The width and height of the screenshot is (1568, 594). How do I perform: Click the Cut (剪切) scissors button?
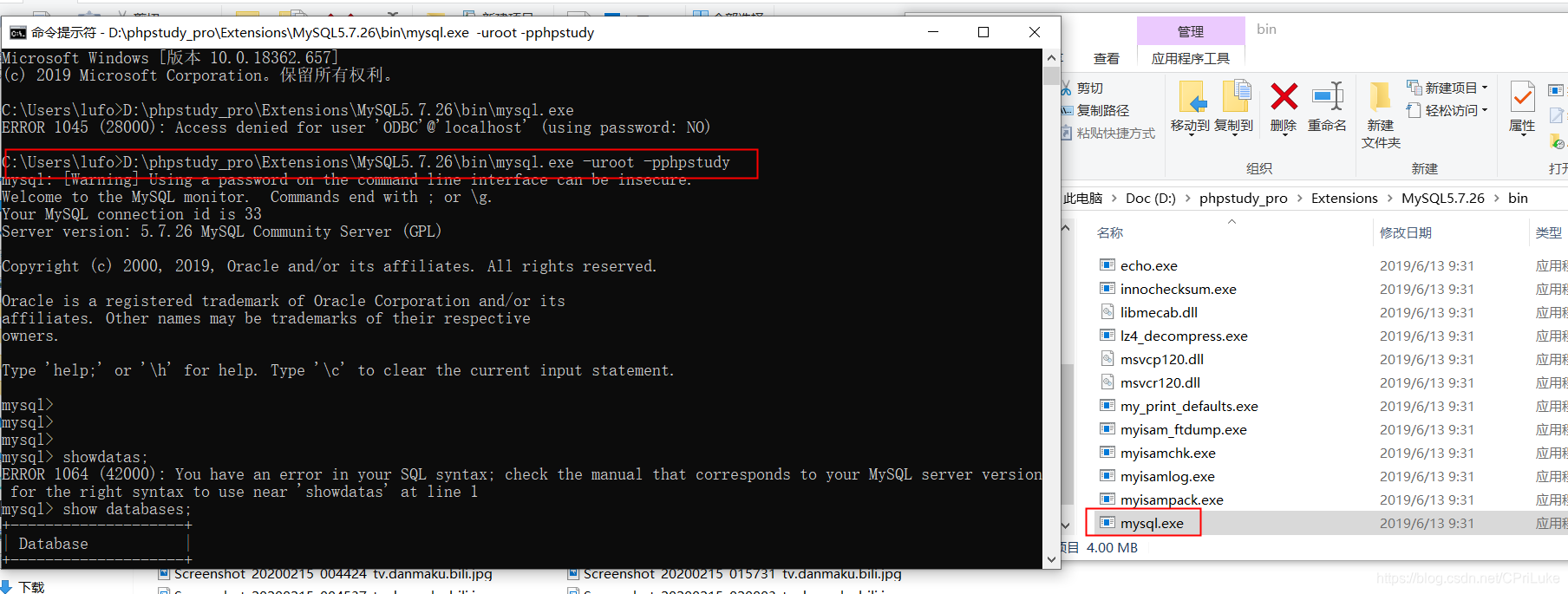pyautogui.click(x=1082, y=88)
